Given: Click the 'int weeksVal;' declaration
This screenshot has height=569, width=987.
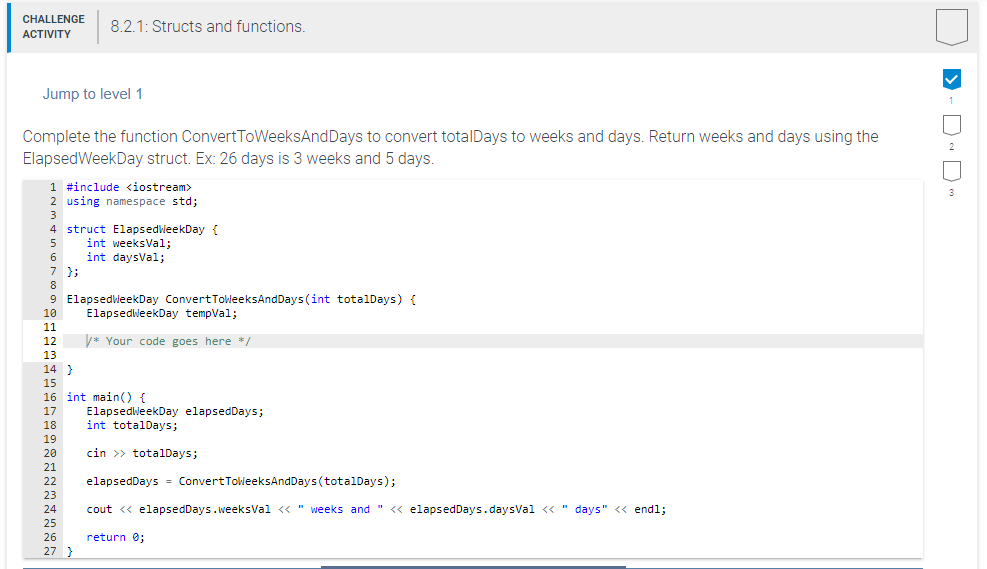Looking at the screenshot, I should click(128, 244).
